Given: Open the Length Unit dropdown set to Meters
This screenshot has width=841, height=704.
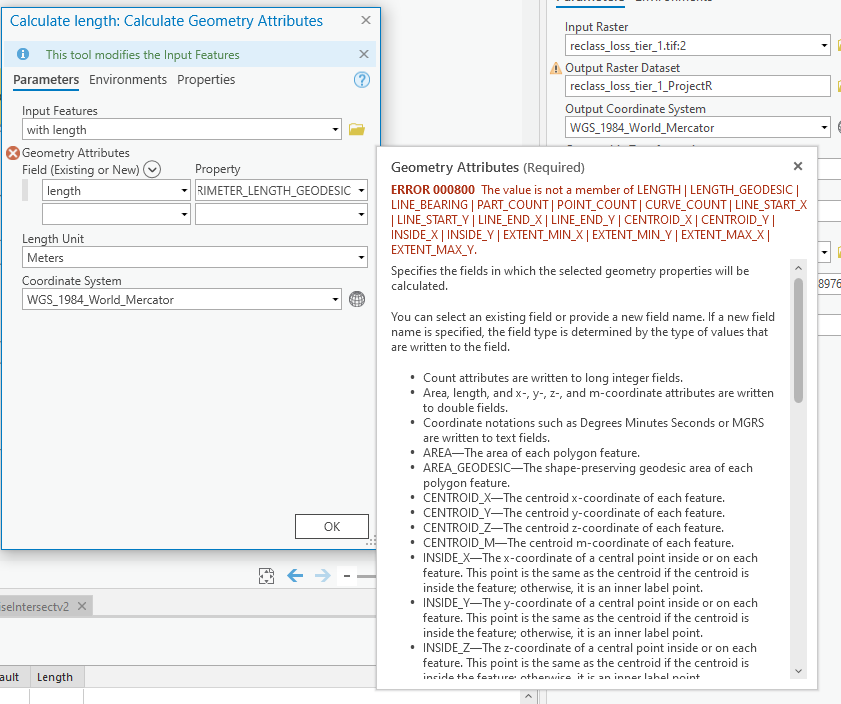Looking at the screenshot, I should tap(361, 258).
